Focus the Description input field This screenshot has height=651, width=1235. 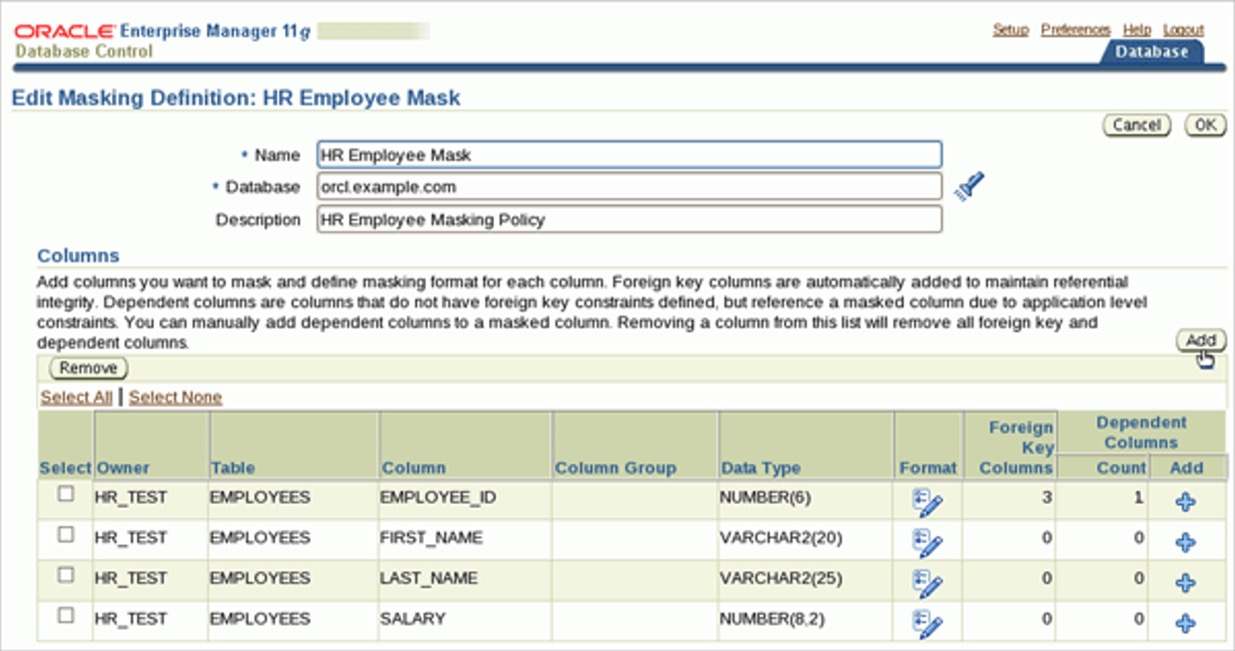tap(629, 219)
